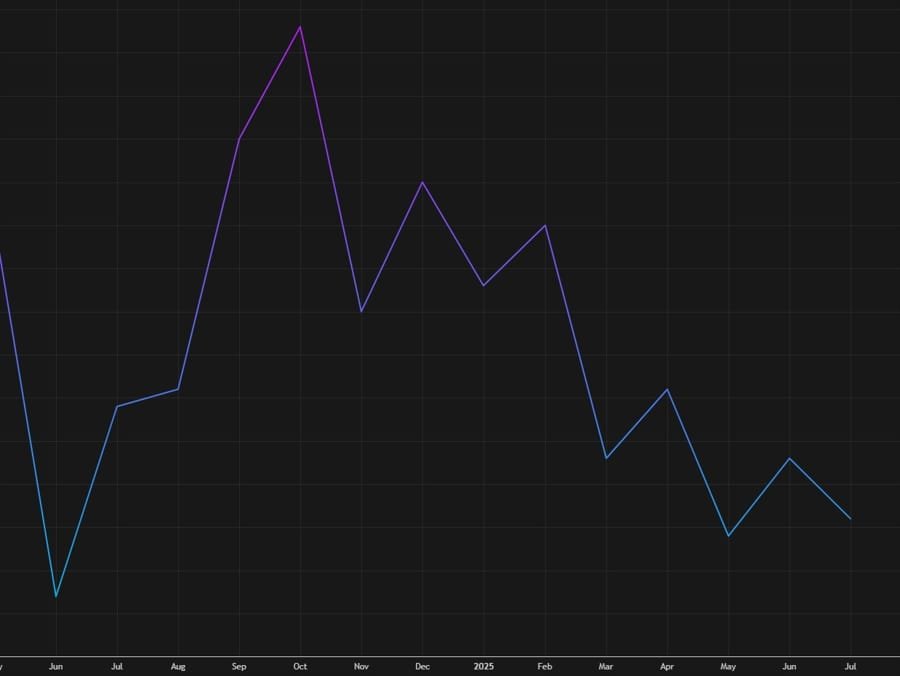Viewport: 900px width, 676px height.
Task: Select the November dip on the line
Action: [361, 312]
